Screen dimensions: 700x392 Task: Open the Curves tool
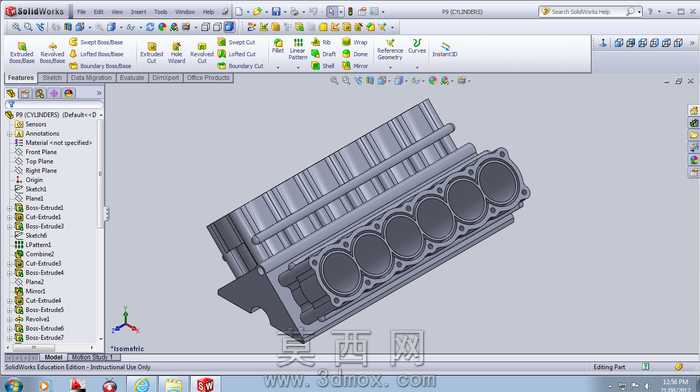pyautogui.click(x=417, y=46)
